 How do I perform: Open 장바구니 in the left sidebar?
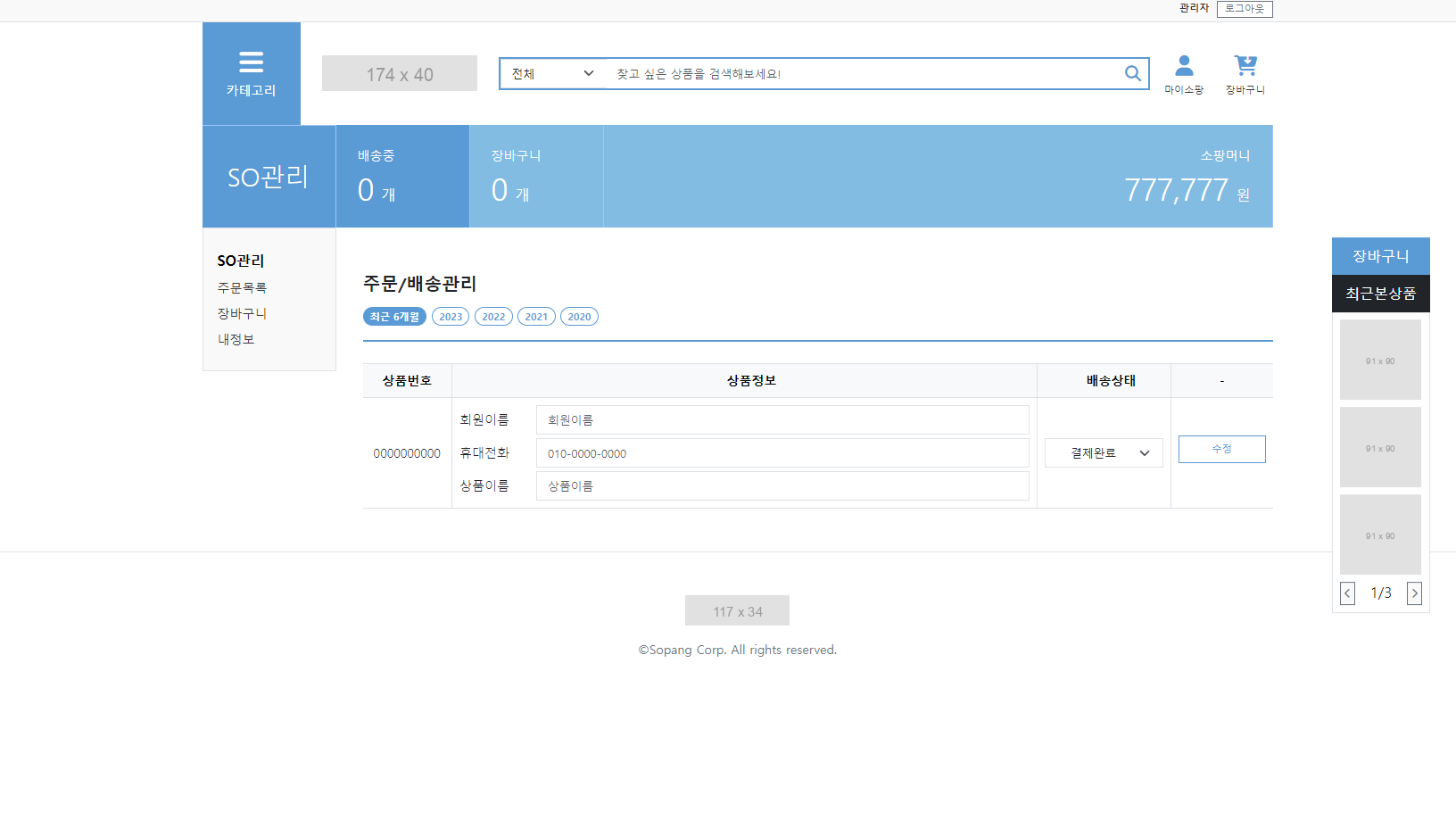click(x=242, y=313)
